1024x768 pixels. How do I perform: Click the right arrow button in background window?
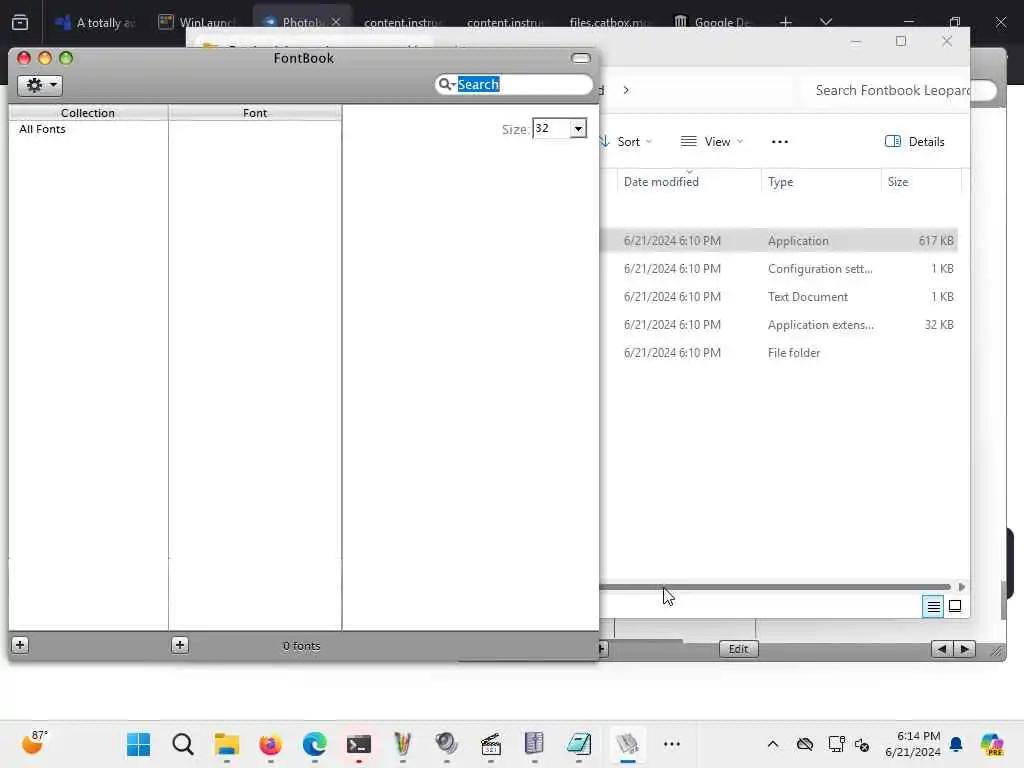pos(965,648)
